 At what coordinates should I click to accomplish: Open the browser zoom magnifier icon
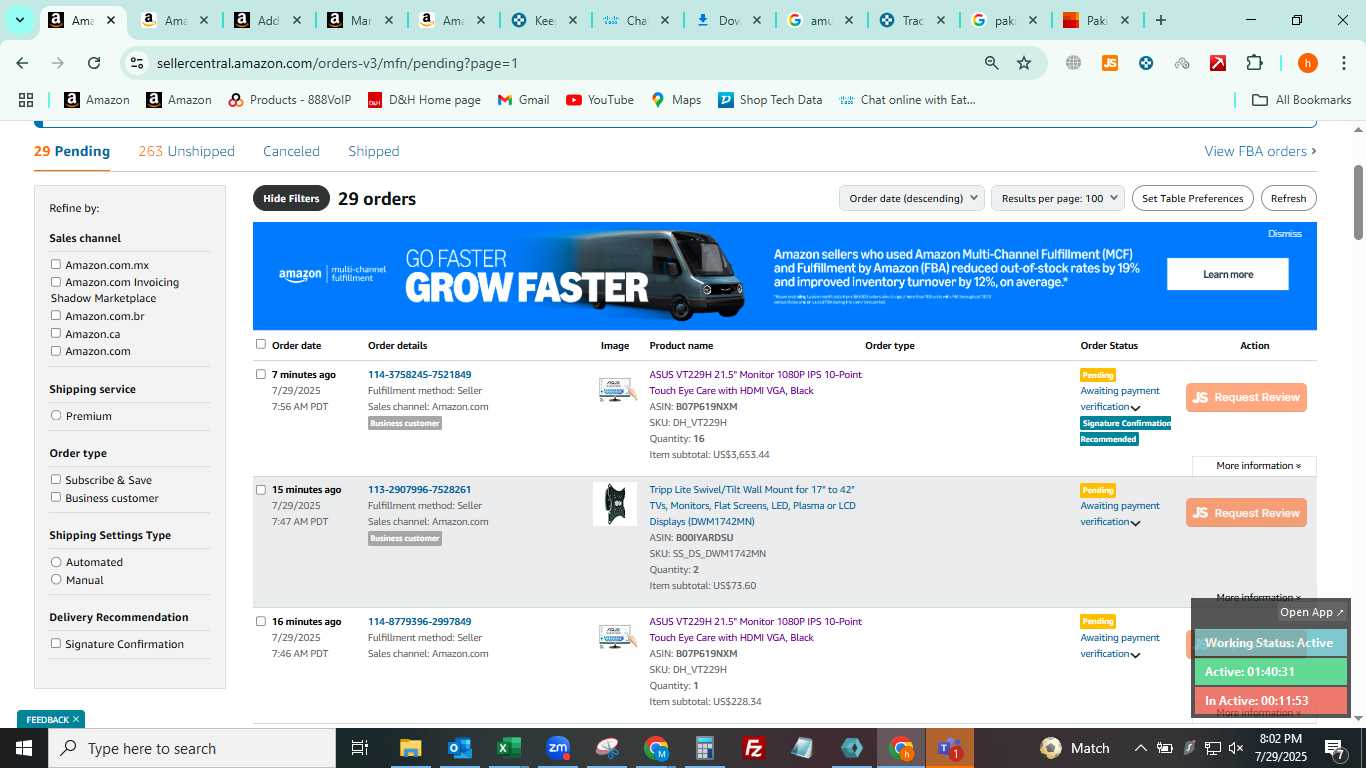click(991, 63)
